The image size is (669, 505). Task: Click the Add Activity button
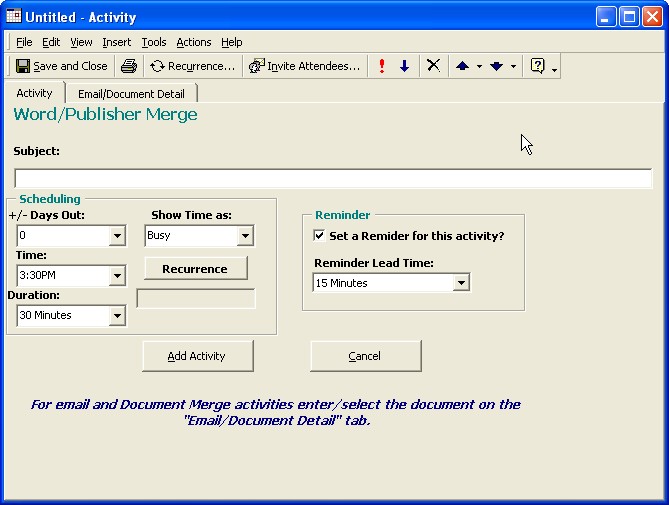(198, 356)
